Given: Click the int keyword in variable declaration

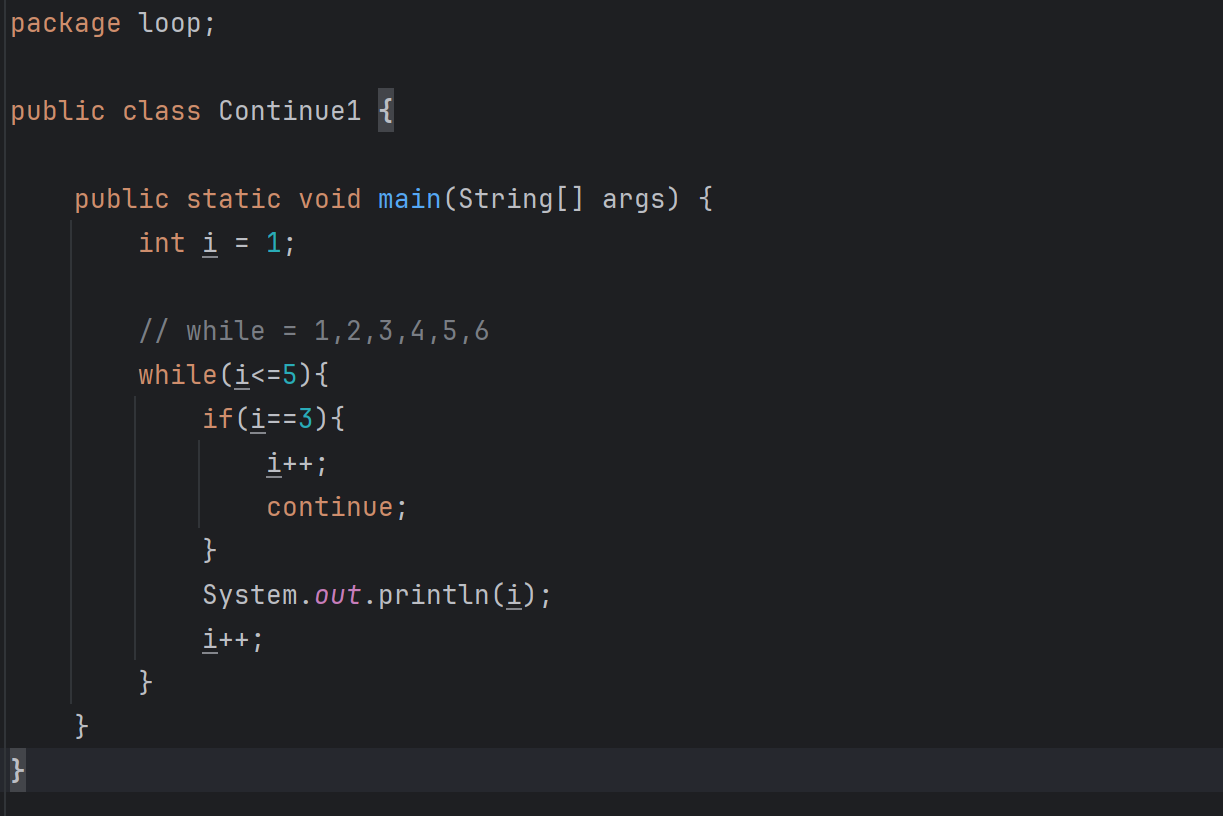Looking at the screenshot, I should pyautogui.click(x=162, y=243).
